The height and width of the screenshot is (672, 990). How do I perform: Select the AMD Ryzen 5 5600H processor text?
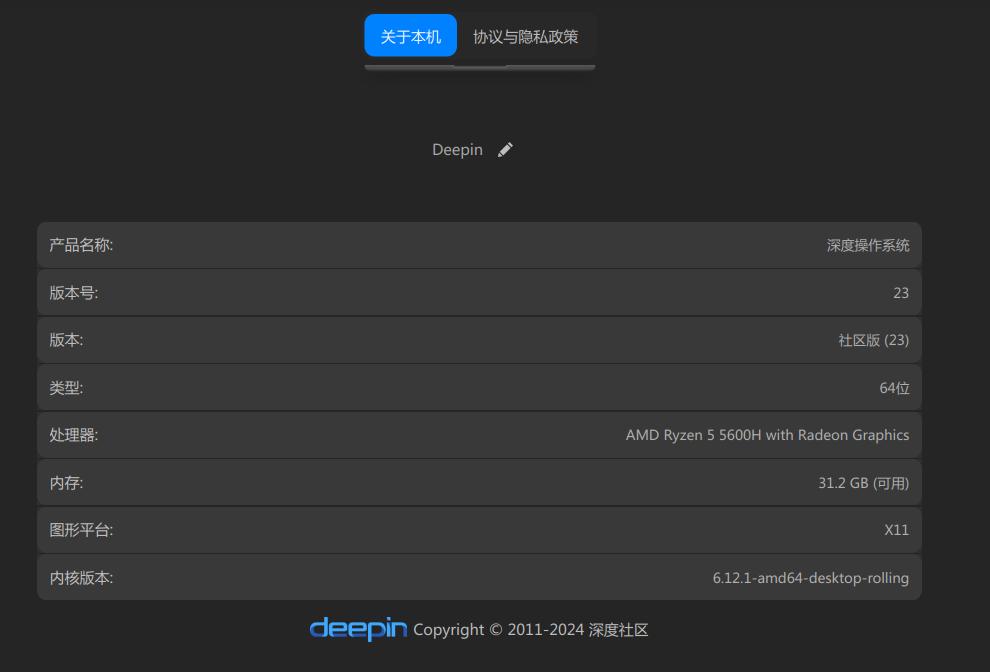coord(767,435)
